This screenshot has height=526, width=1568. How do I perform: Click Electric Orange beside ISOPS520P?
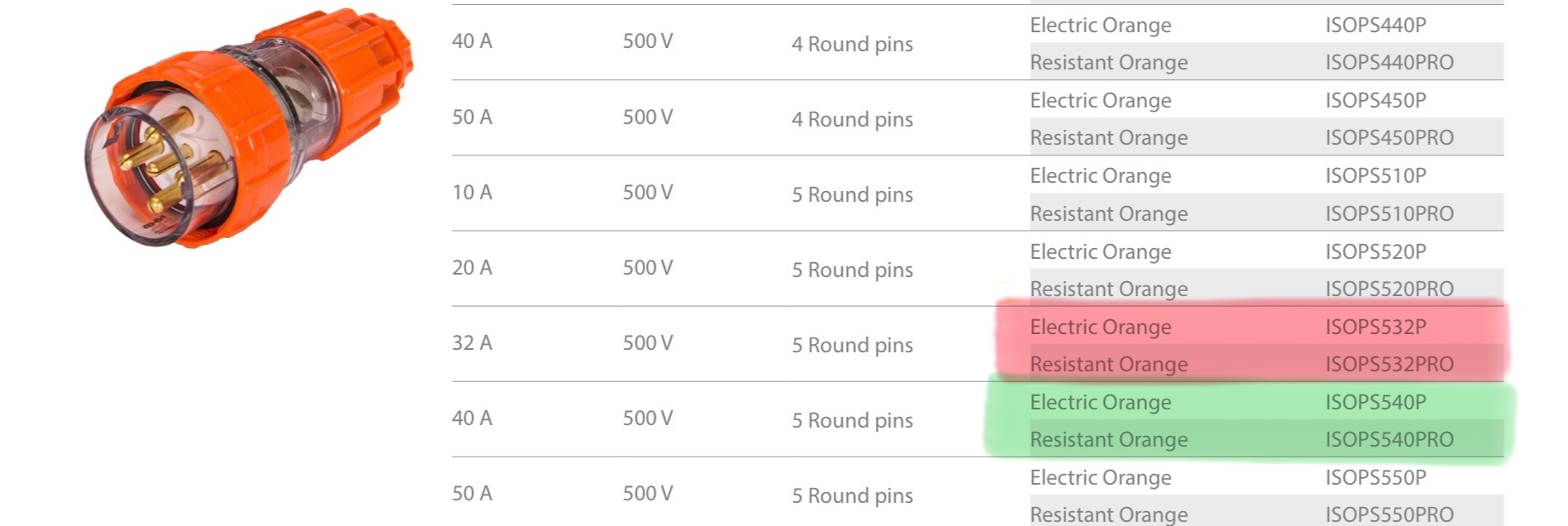[1101, 252]
